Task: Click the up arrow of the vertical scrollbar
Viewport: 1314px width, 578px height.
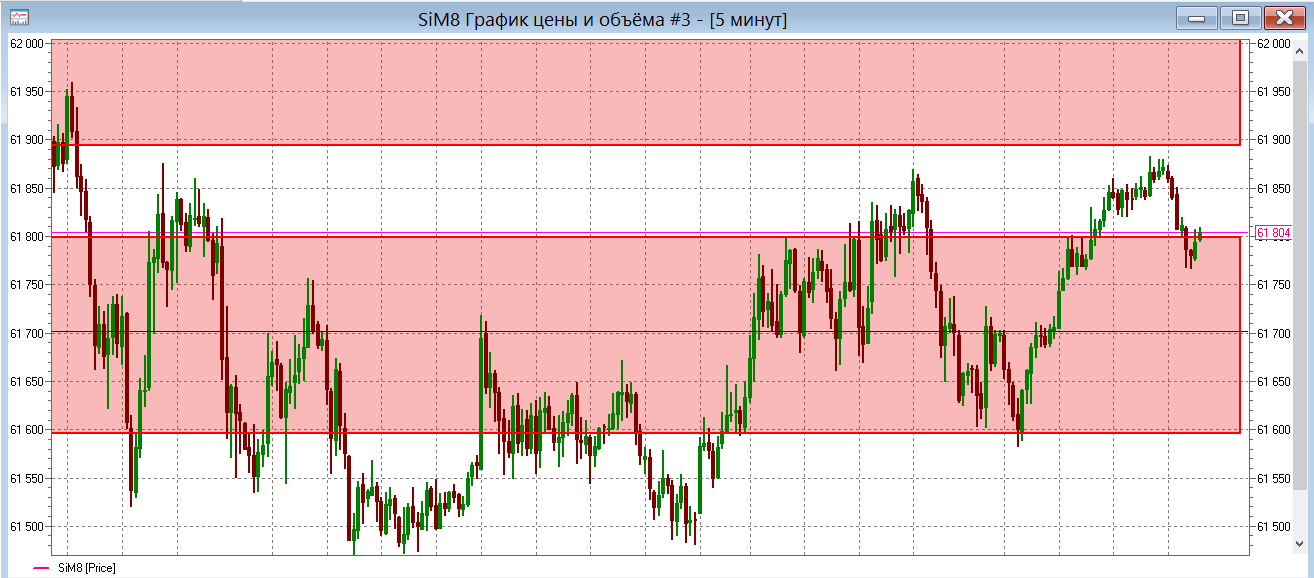Action: pos(1299,51)
